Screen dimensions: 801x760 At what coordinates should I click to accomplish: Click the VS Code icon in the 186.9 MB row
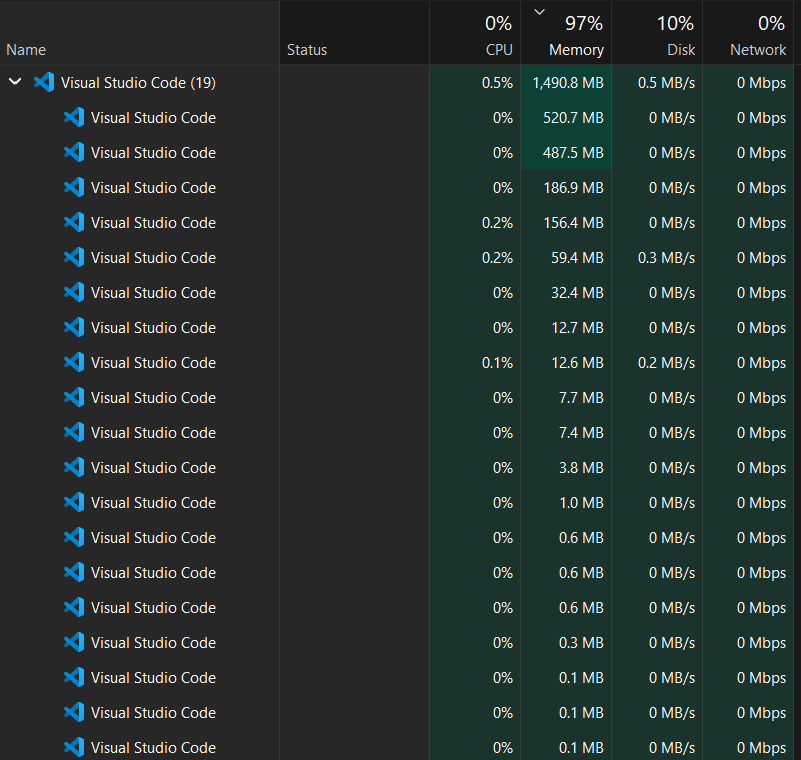tap(74, 187)
